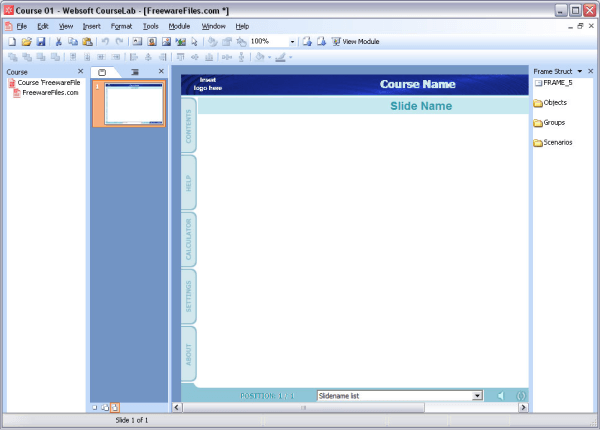Screen dimensions: 600x430
Task: Open the Insert menu
Action: tap(91, 26)
